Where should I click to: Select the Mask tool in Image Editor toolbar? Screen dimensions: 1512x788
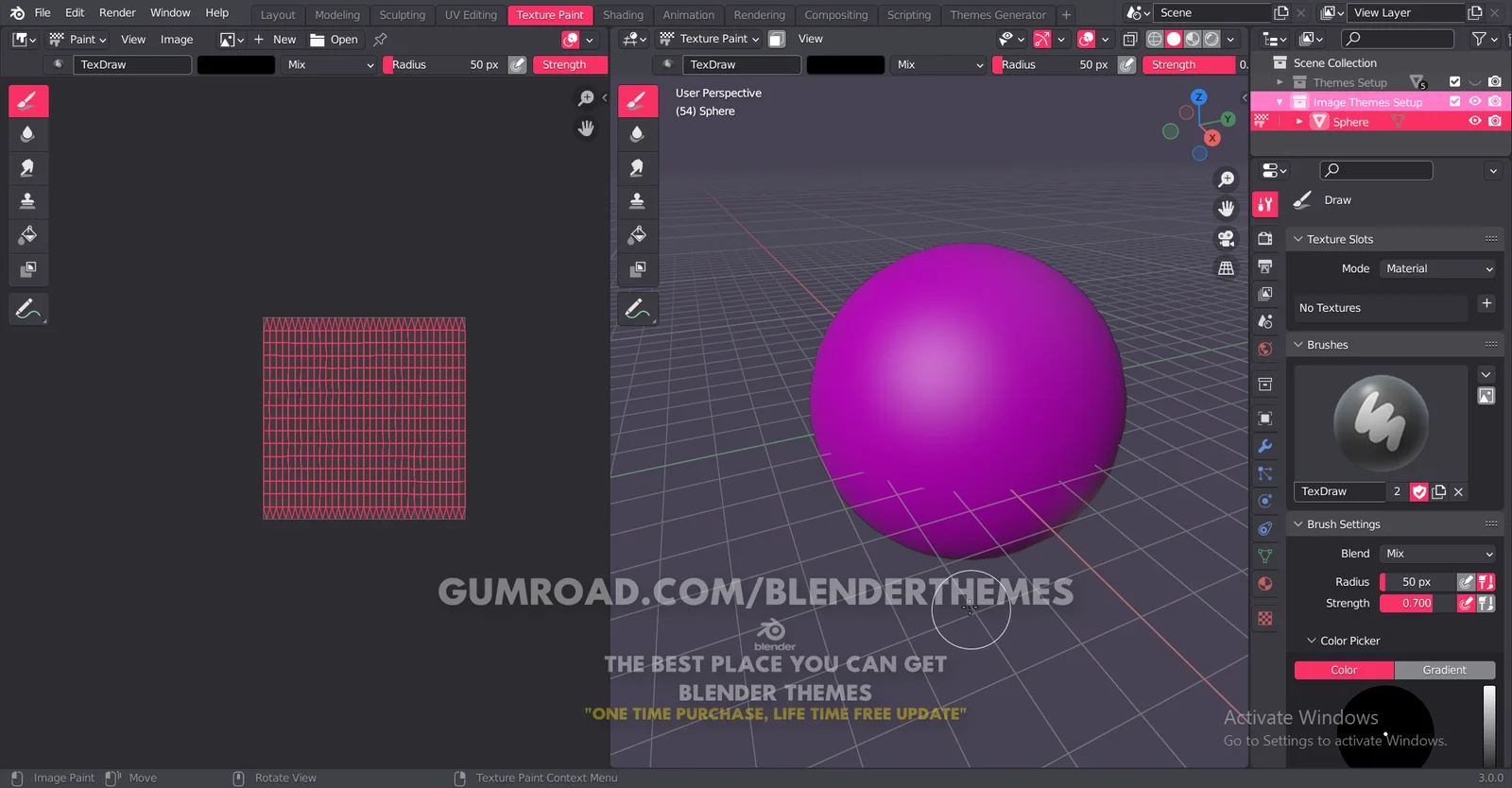(28, 269)
